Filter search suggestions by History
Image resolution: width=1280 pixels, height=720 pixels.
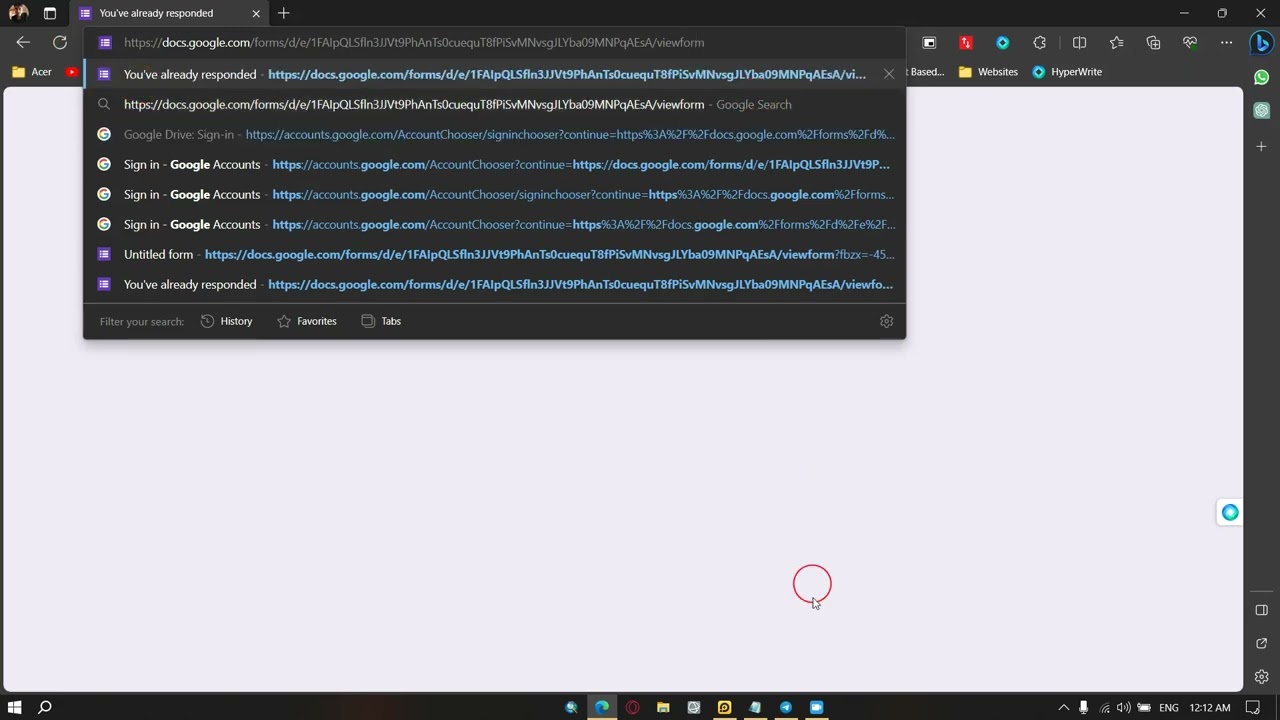pos(226,321)
